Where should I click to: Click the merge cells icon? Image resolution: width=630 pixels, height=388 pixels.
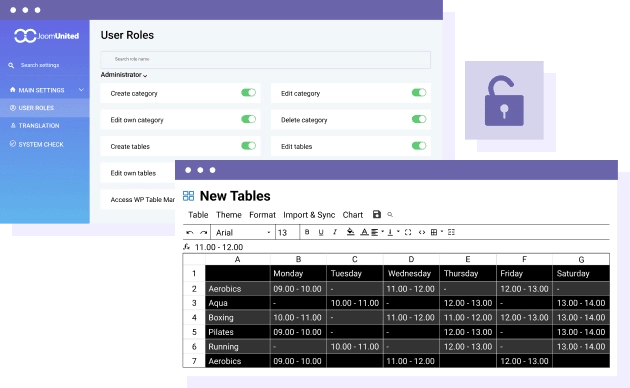coord(408,232)
